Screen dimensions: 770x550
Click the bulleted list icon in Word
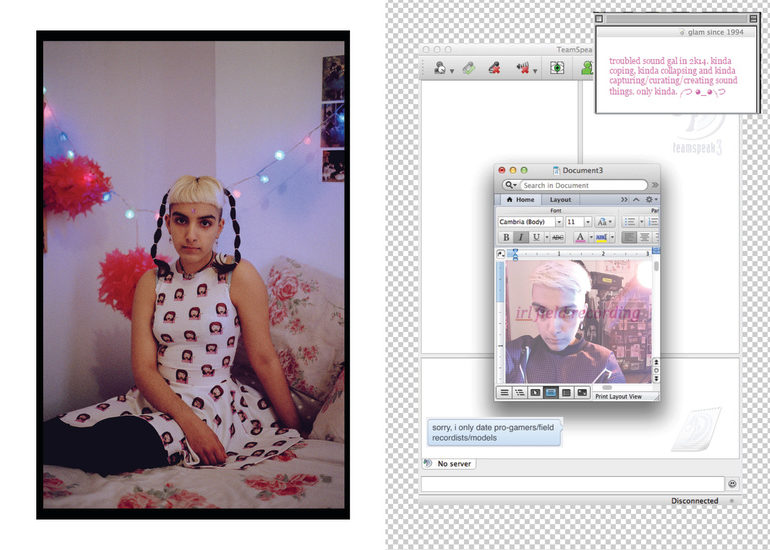[630, 221]
